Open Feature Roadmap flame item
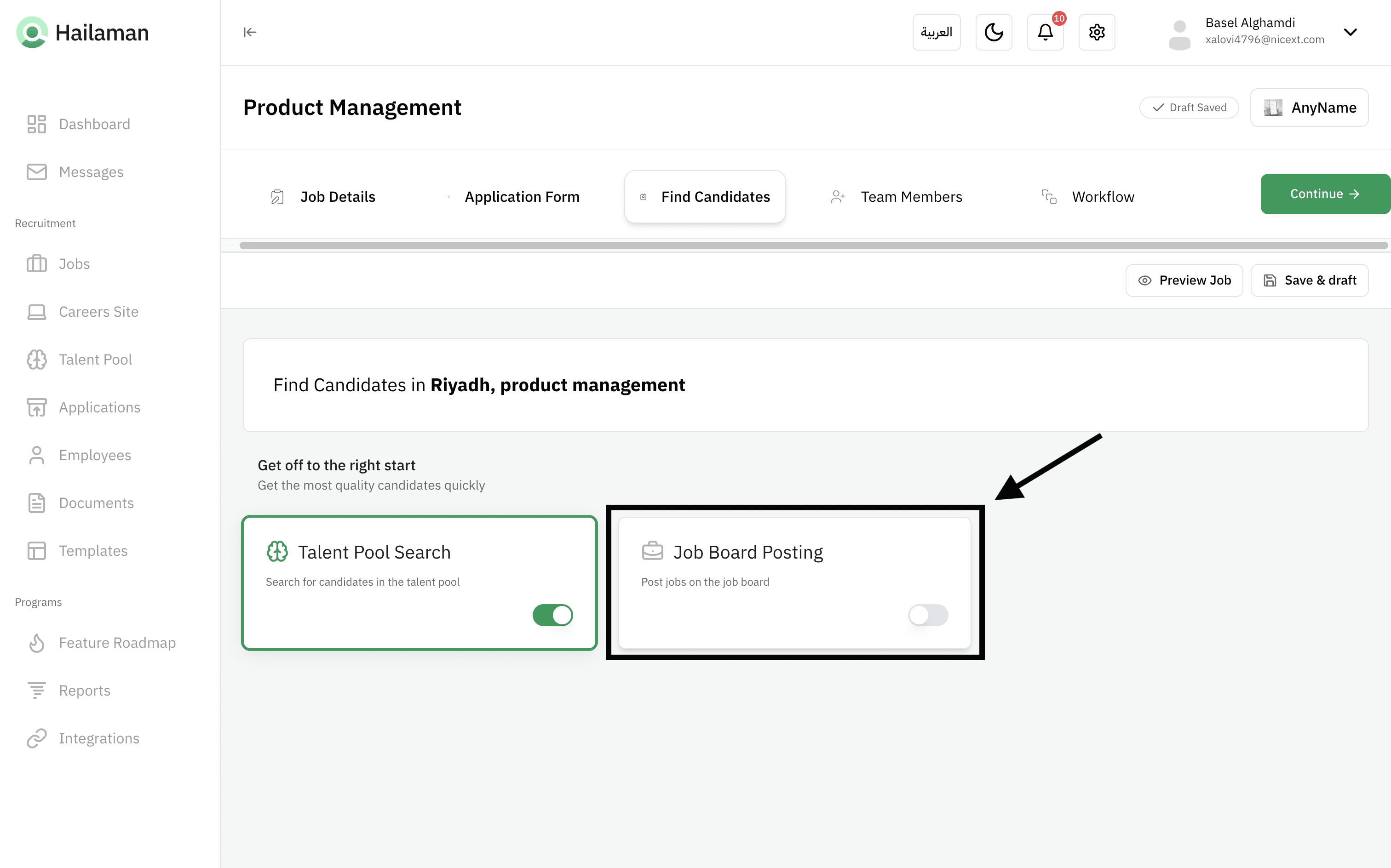1391x868 pixels. click(x=116, y=642)
